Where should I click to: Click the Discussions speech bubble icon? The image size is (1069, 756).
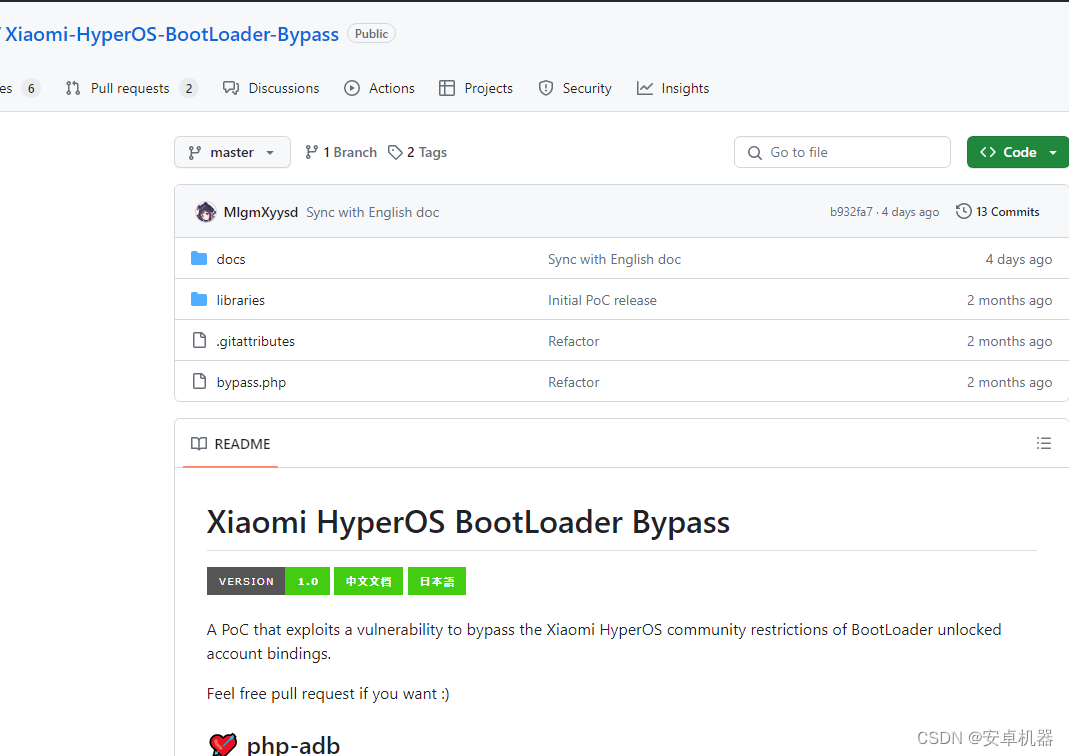[231, 88]
